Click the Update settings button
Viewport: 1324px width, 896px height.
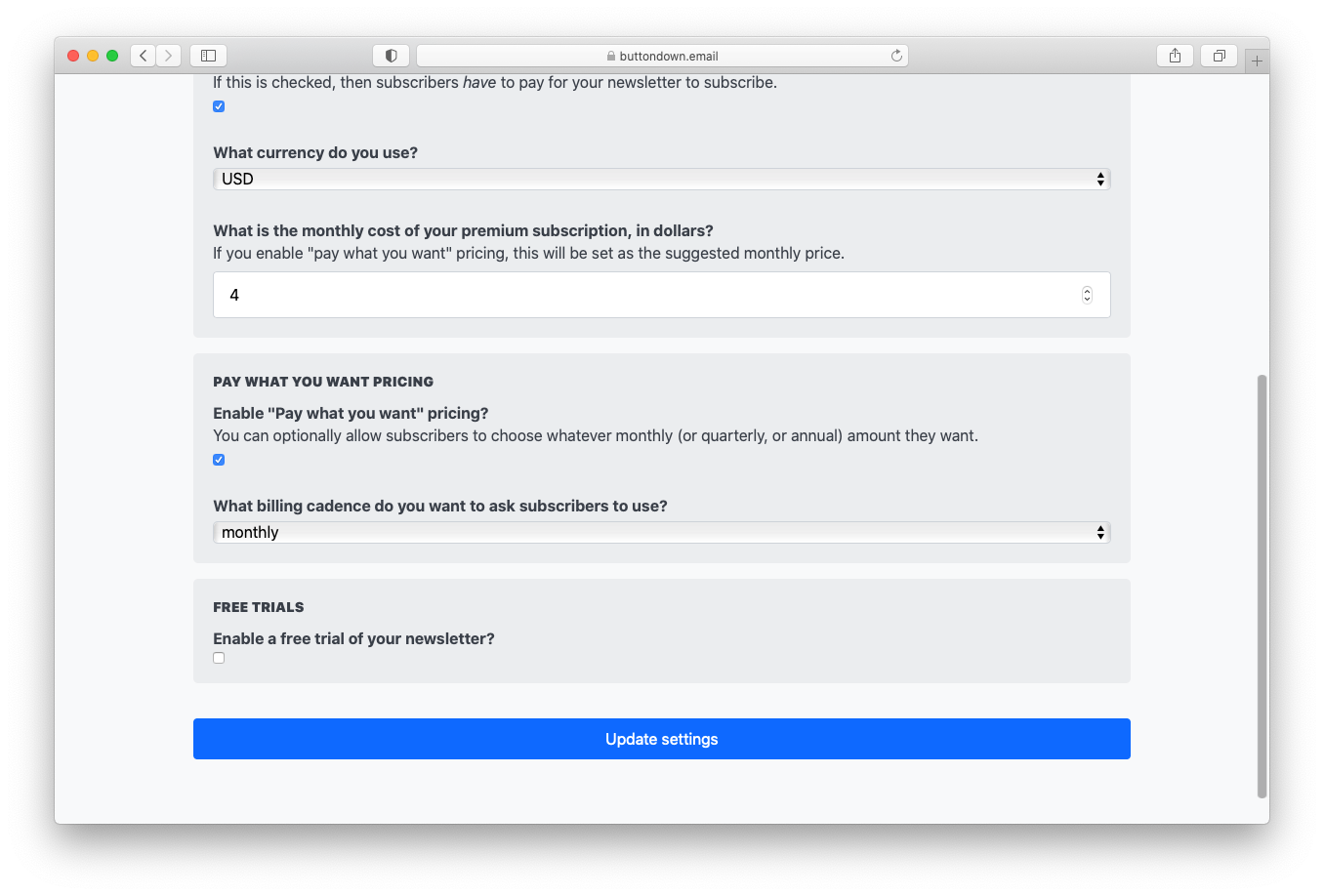[661, 739]
